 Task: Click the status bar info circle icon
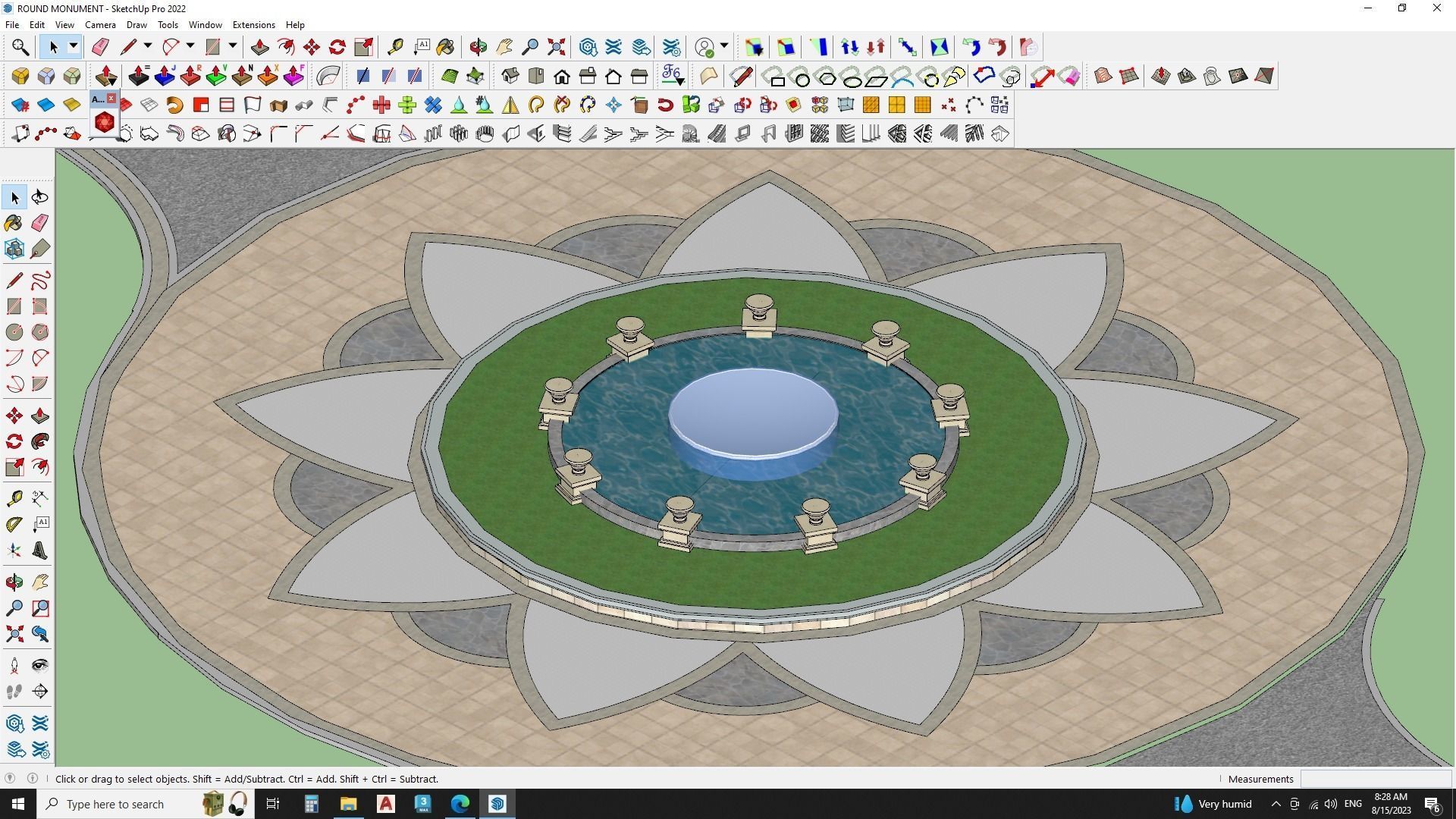tap(33, 778)
